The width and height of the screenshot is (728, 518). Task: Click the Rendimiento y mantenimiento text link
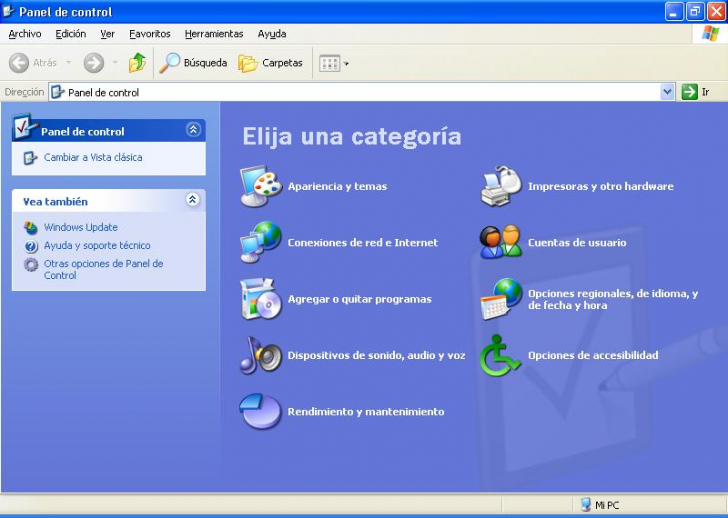[366, 412]
